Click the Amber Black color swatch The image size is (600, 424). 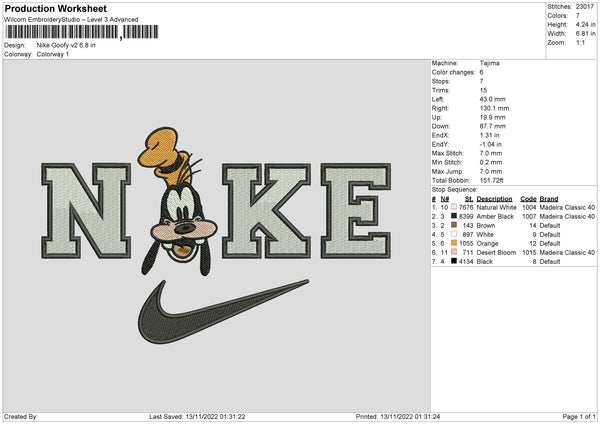click(454, 216)
